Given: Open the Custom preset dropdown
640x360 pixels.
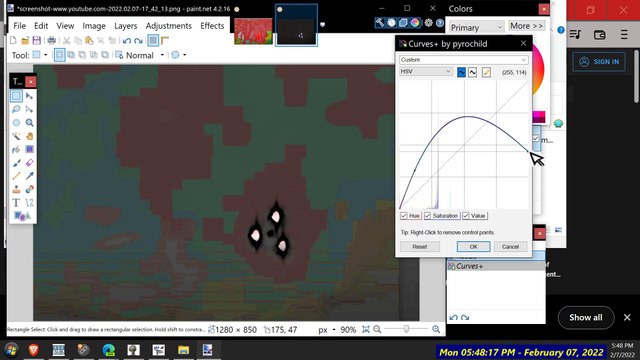Looking at the screenshot, I should (x=463, y=60).
